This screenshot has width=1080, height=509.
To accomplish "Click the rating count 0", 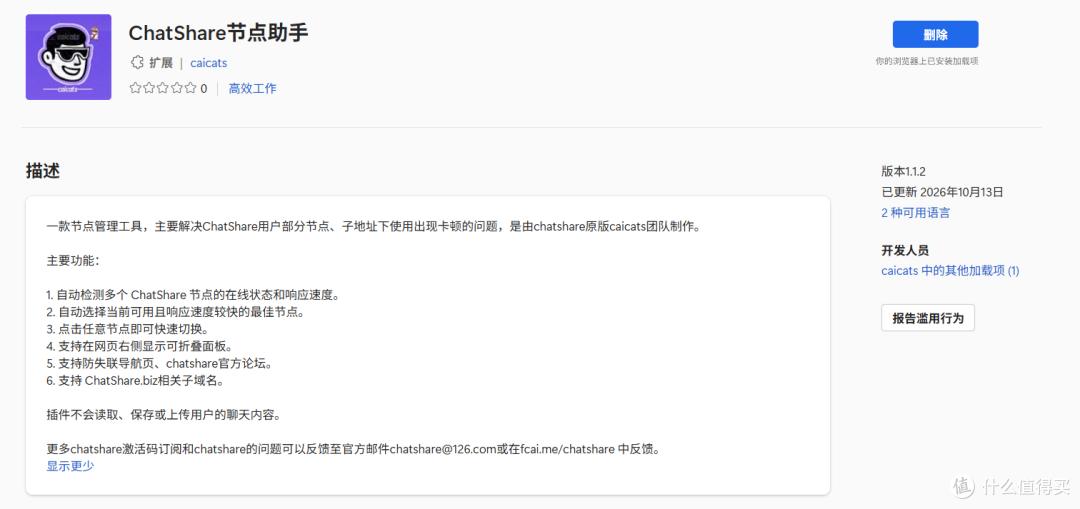I will (203, 89).
